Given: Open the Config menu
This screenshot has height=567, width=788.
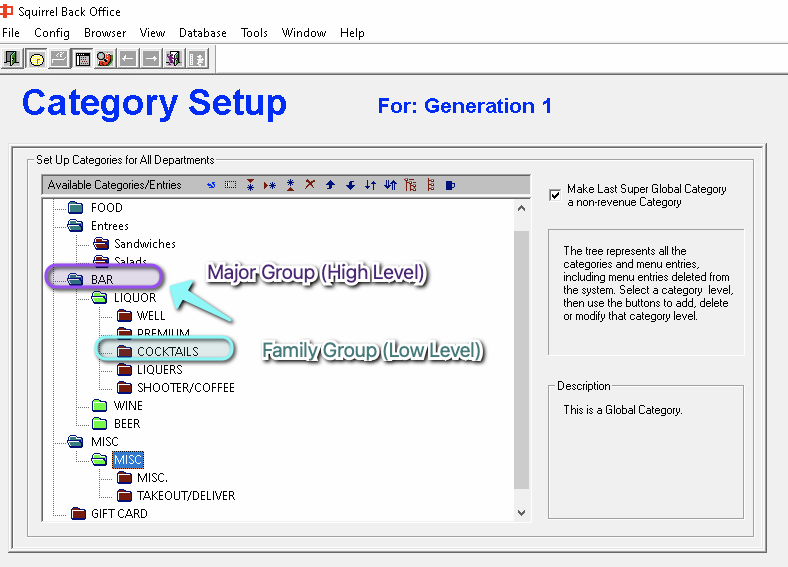Looking at the screenshot, I should coord(52,33).
